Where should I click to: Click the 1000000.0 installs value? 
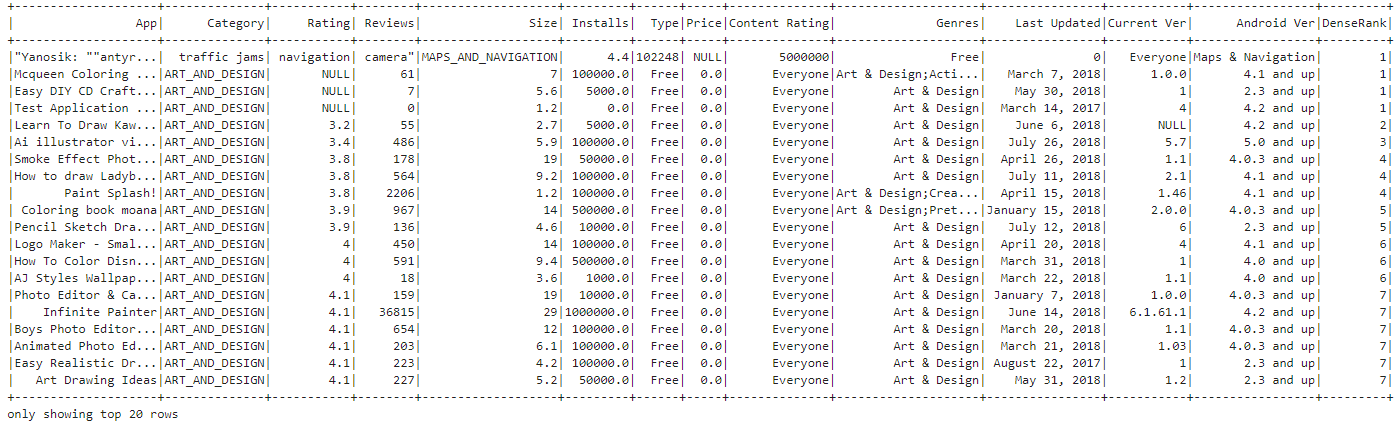point(598,312)
